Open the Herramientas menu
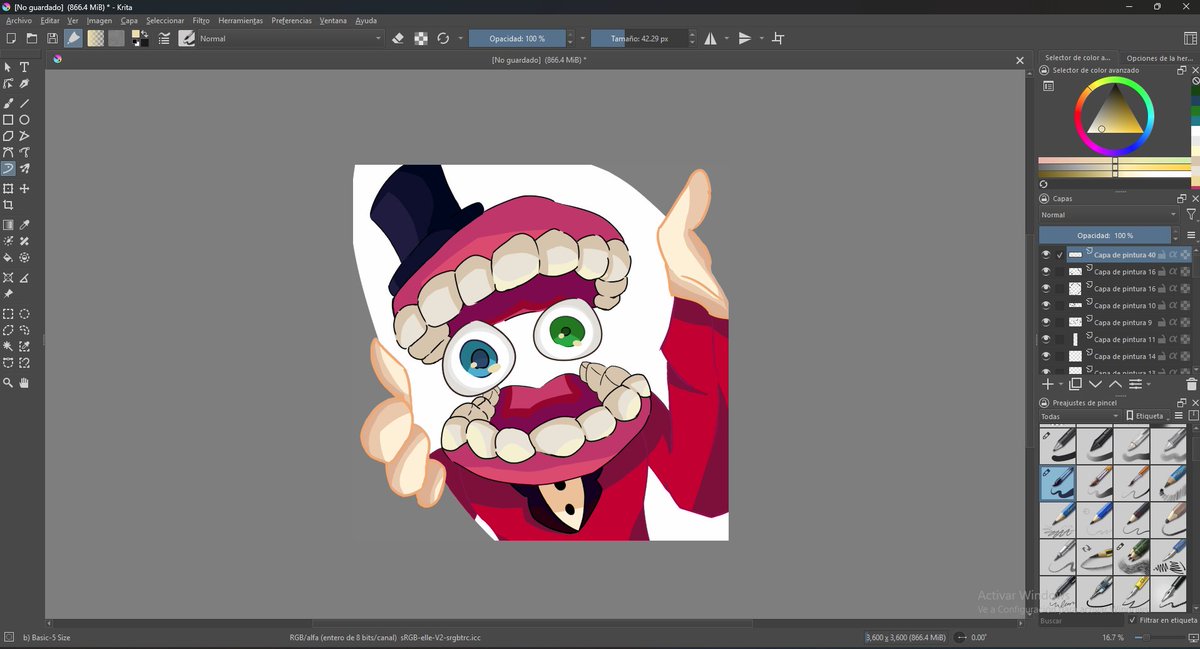Viewport: 1200px width, 649px height. (240, 20)
